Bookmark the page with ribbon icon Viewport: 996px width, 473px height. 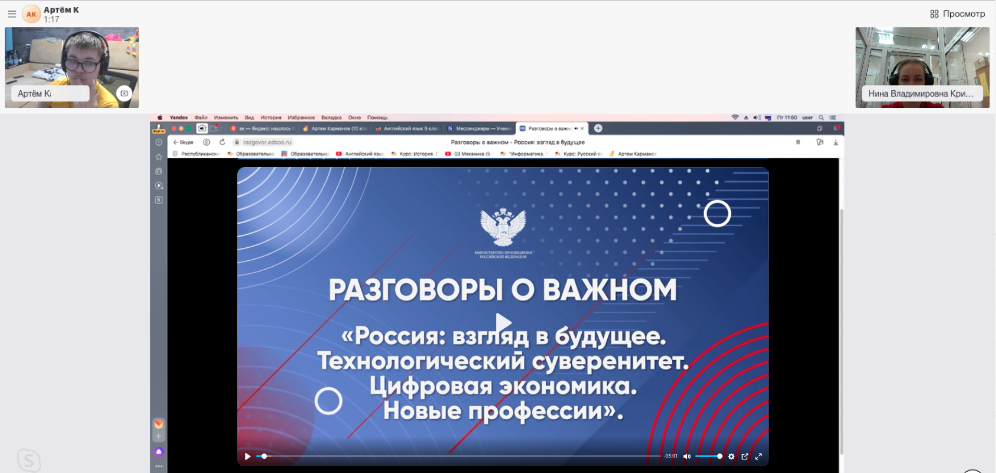(798, 142)
